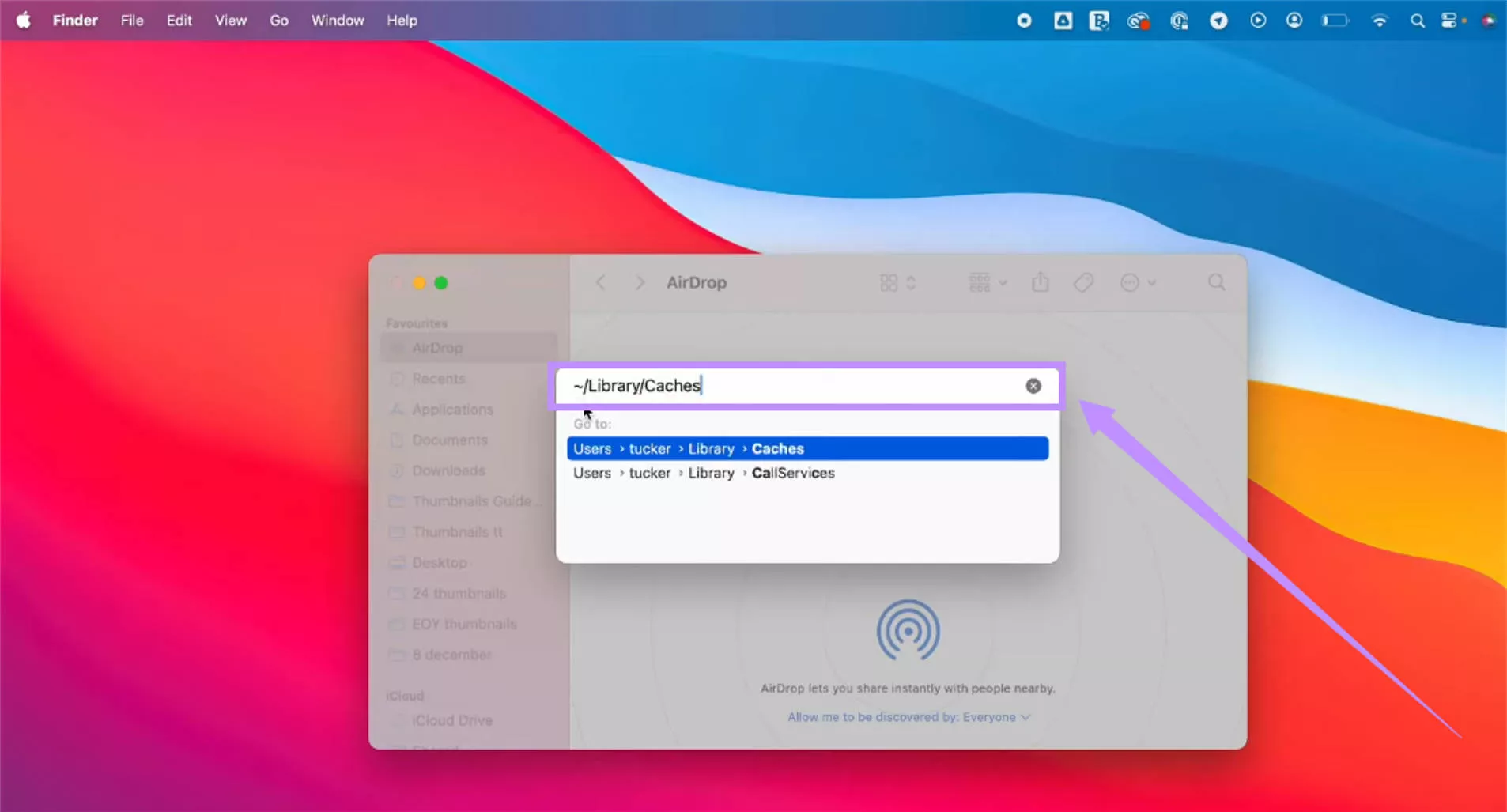Viewport: 1507px width, 812px height.
Task: Expand the More actions dropdown in toolbar
Action: point(1139,282)
